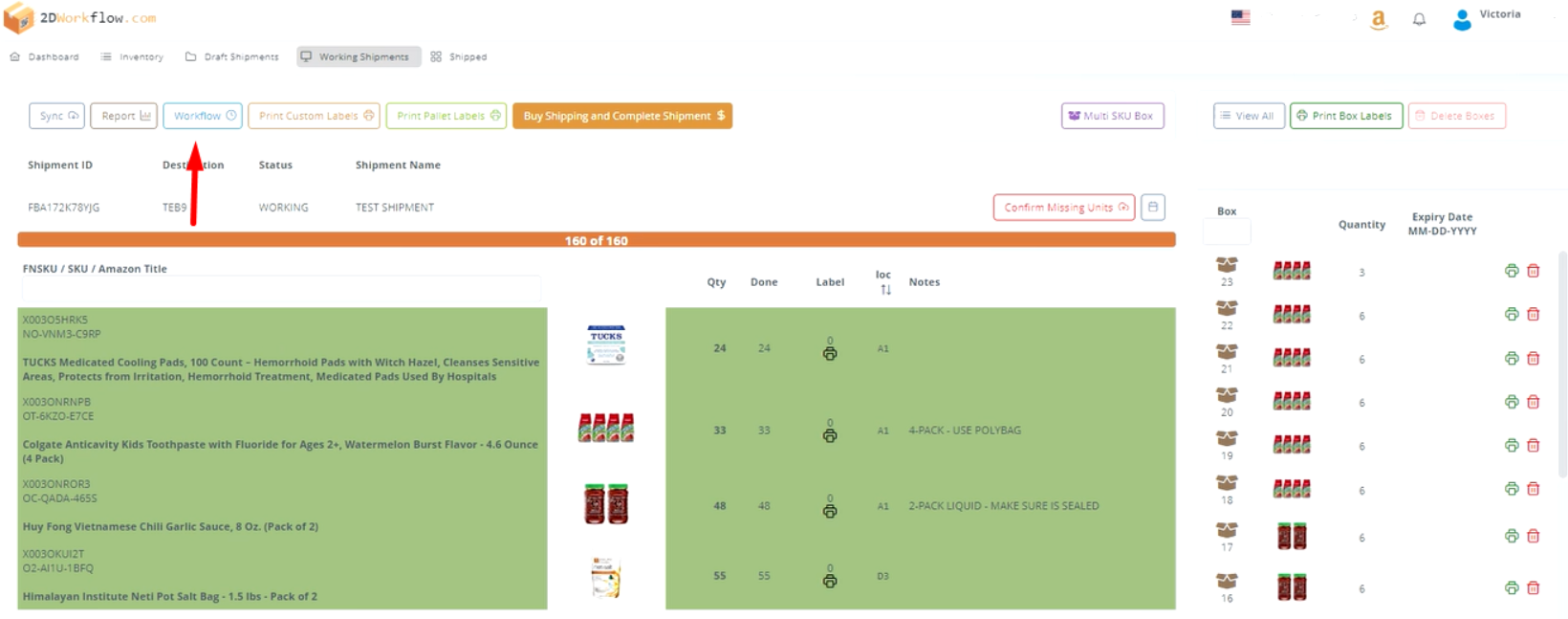
Task: Go to the Inventory section
Action: [132, 56]
